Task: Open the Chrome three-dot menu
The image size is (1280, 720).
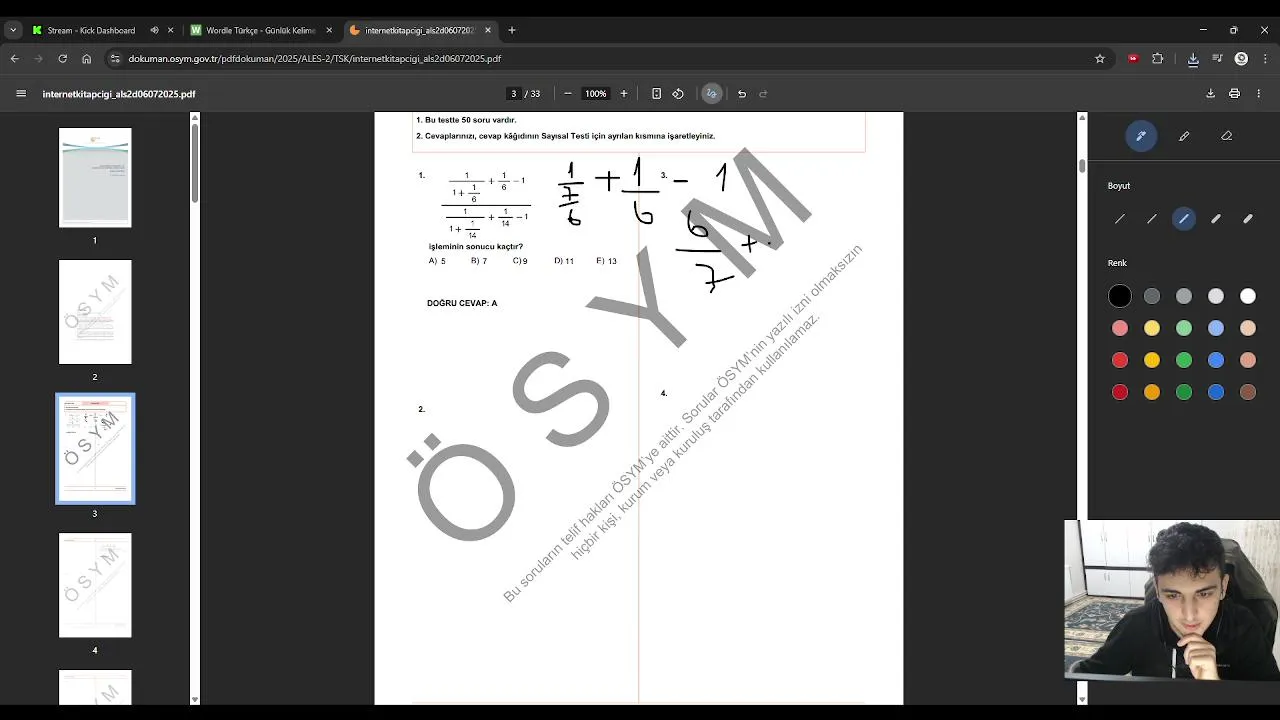Action: (x=1265, y=59)
